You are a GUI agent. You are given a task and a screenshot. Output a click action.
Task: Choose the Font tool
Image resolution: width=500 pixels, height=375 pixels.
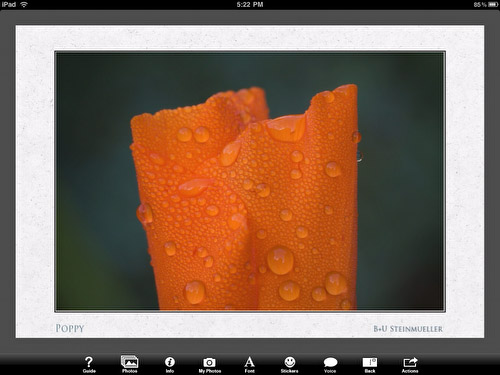coord(249,365)
